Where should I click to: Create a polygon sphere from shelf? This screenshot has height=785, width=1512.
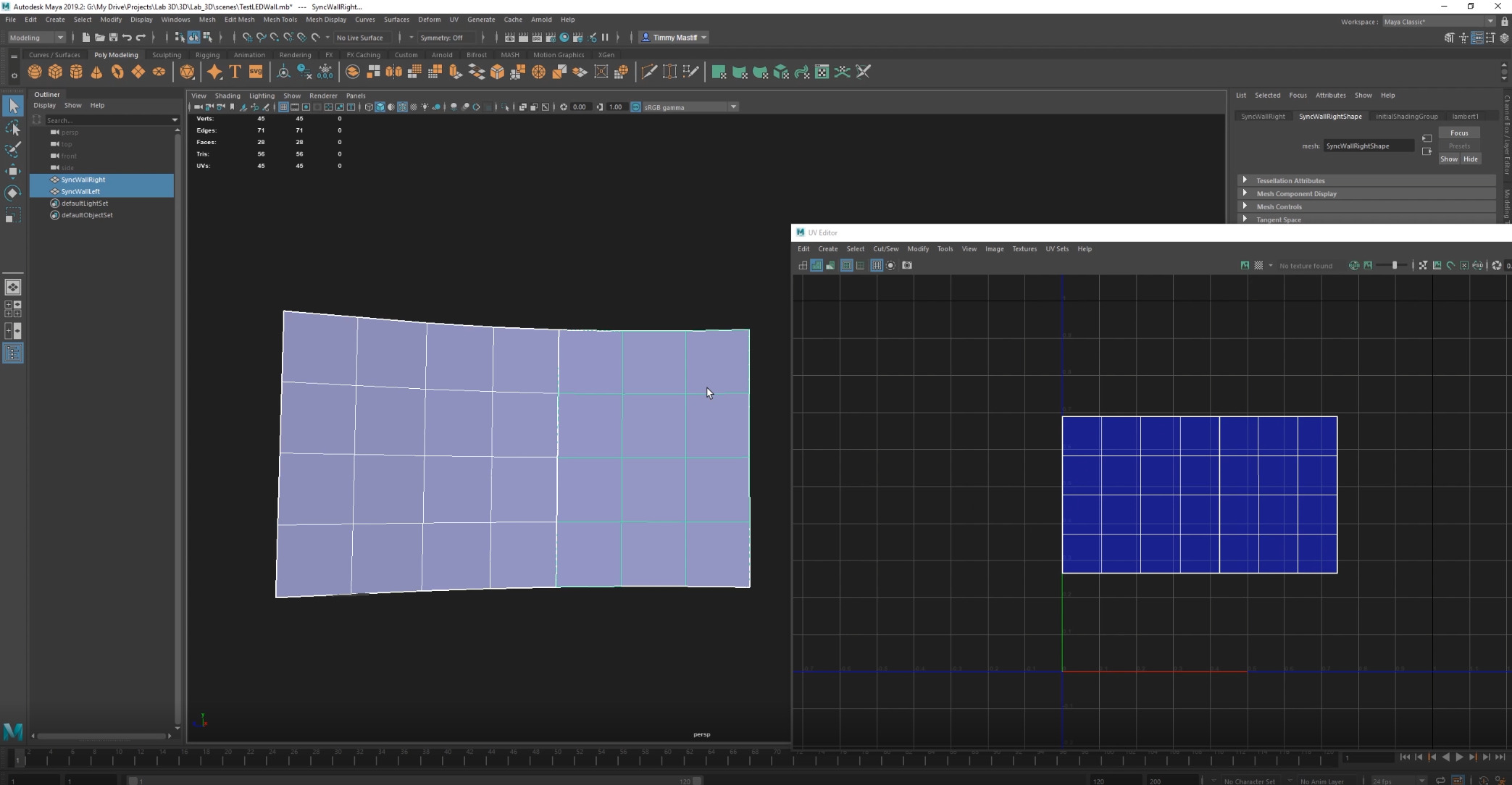tap(34, 72)
